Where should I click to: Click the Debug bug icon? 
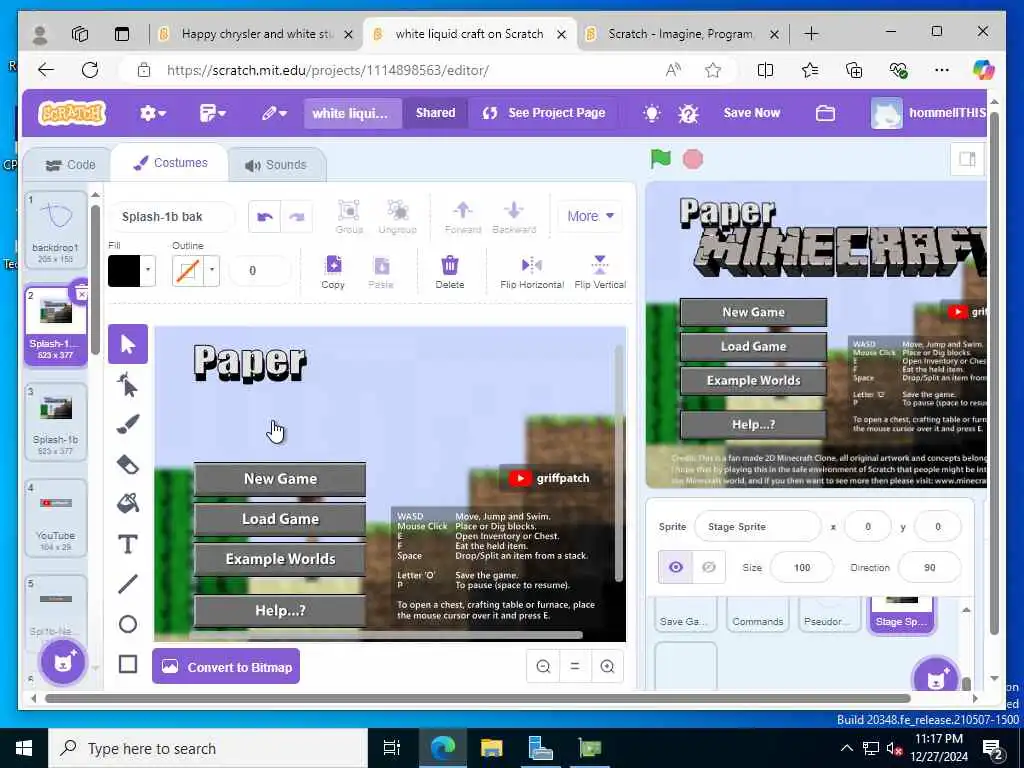click(688, 114)
